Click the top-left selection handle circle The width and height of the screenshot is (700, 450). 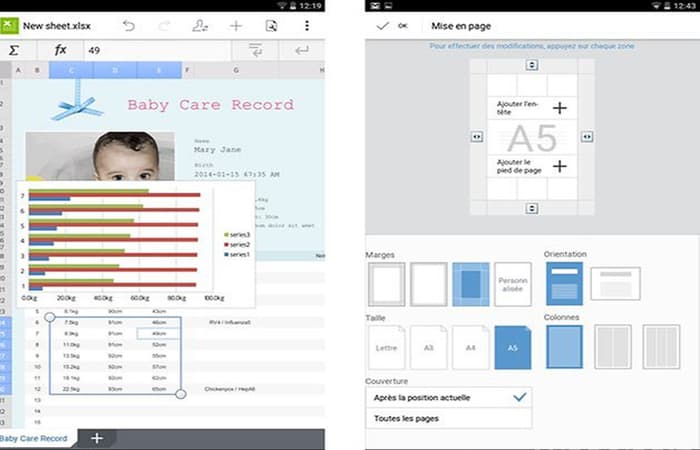point(50,317)
